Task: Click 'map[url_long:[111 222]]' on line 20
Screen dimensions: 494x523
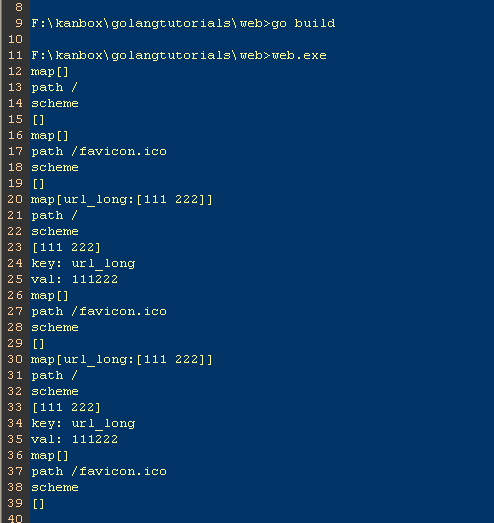Action: pyautogui.click(x=122, y=199)
